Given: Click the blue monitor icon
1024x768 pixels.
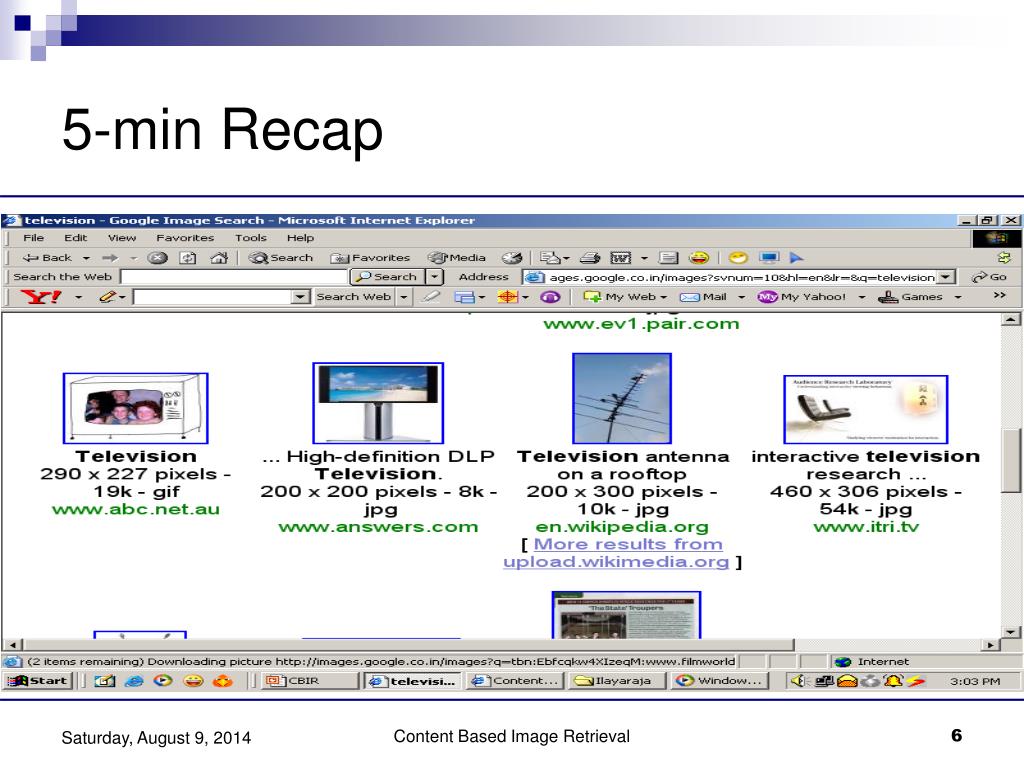Looking at the screenshot, I should (x=769, y=258).
